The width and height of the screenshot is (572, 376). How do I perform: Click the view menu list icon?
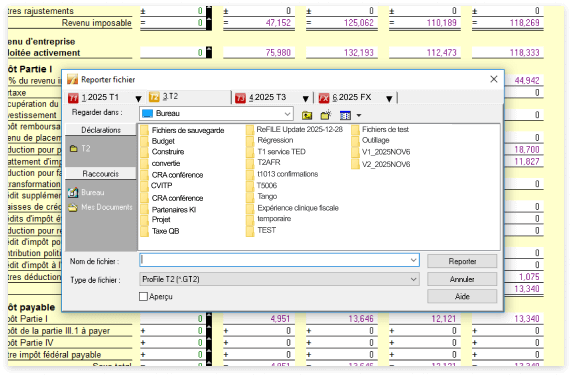[345, 115]
